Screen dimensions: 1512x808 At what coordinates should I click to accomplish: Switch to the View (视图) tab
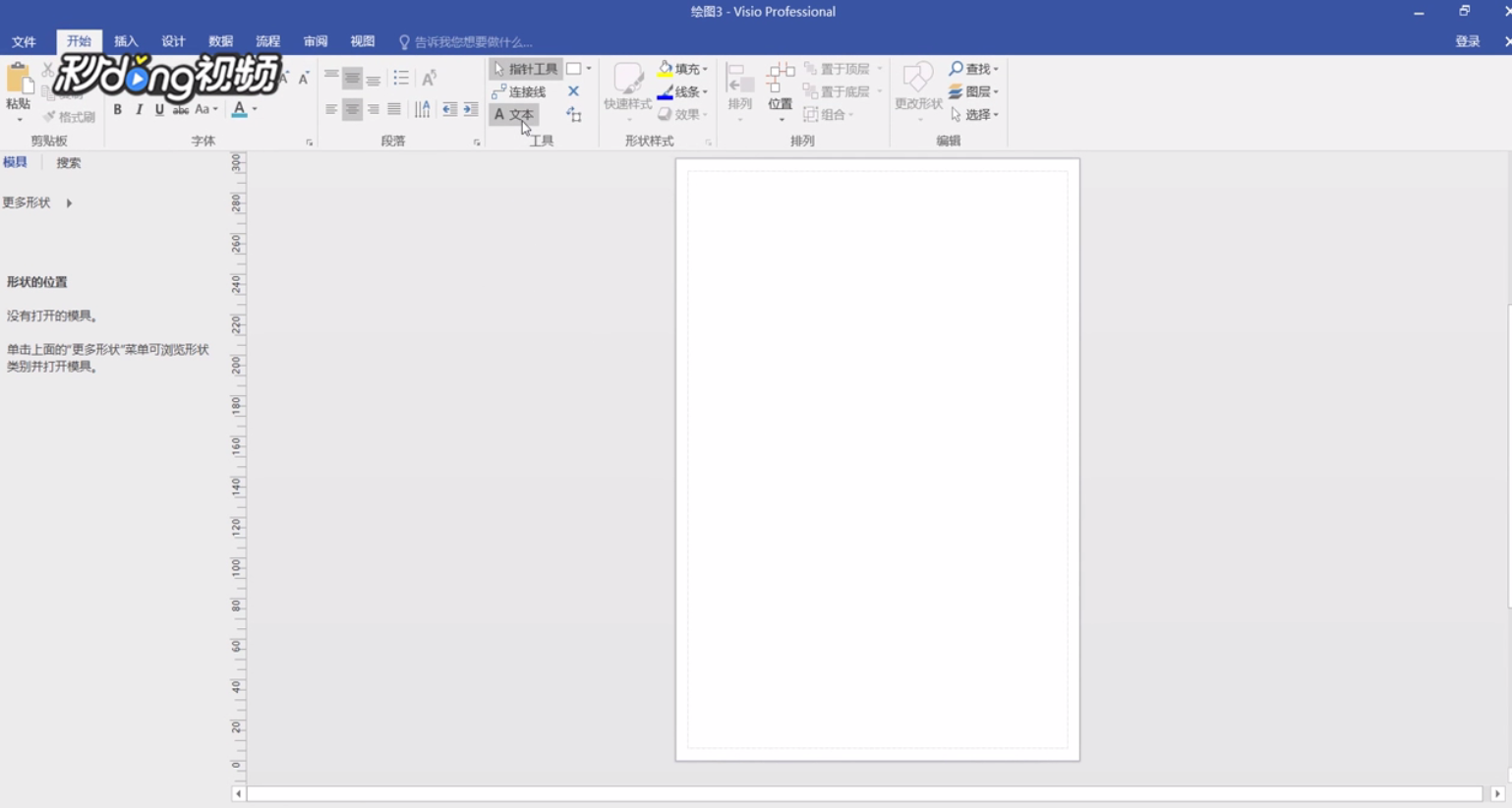pos(363,41)
